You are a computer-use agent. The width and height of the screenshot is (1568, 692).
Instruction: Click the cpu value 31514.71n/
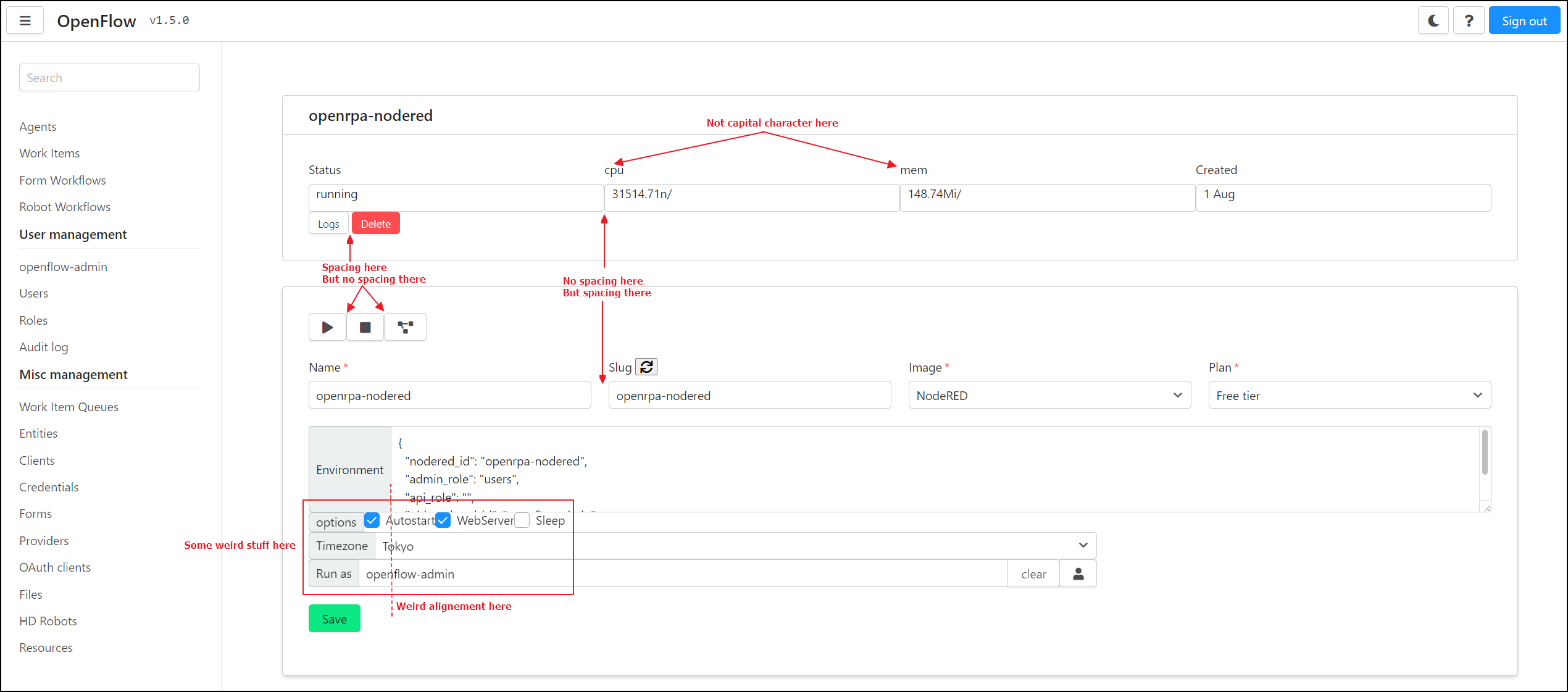pyautogui.click(x=752, y=198)
